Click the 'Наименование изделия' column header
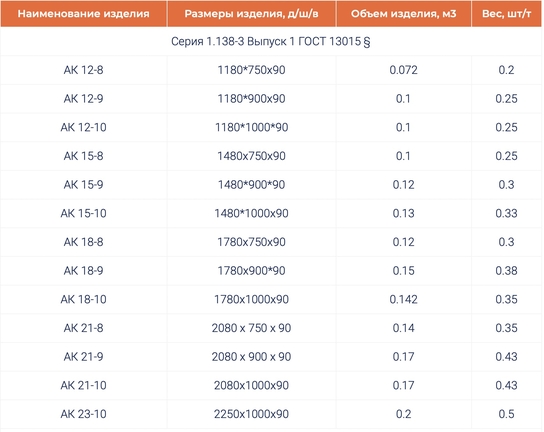The image size is (544, 432). (x=84, y=14)
